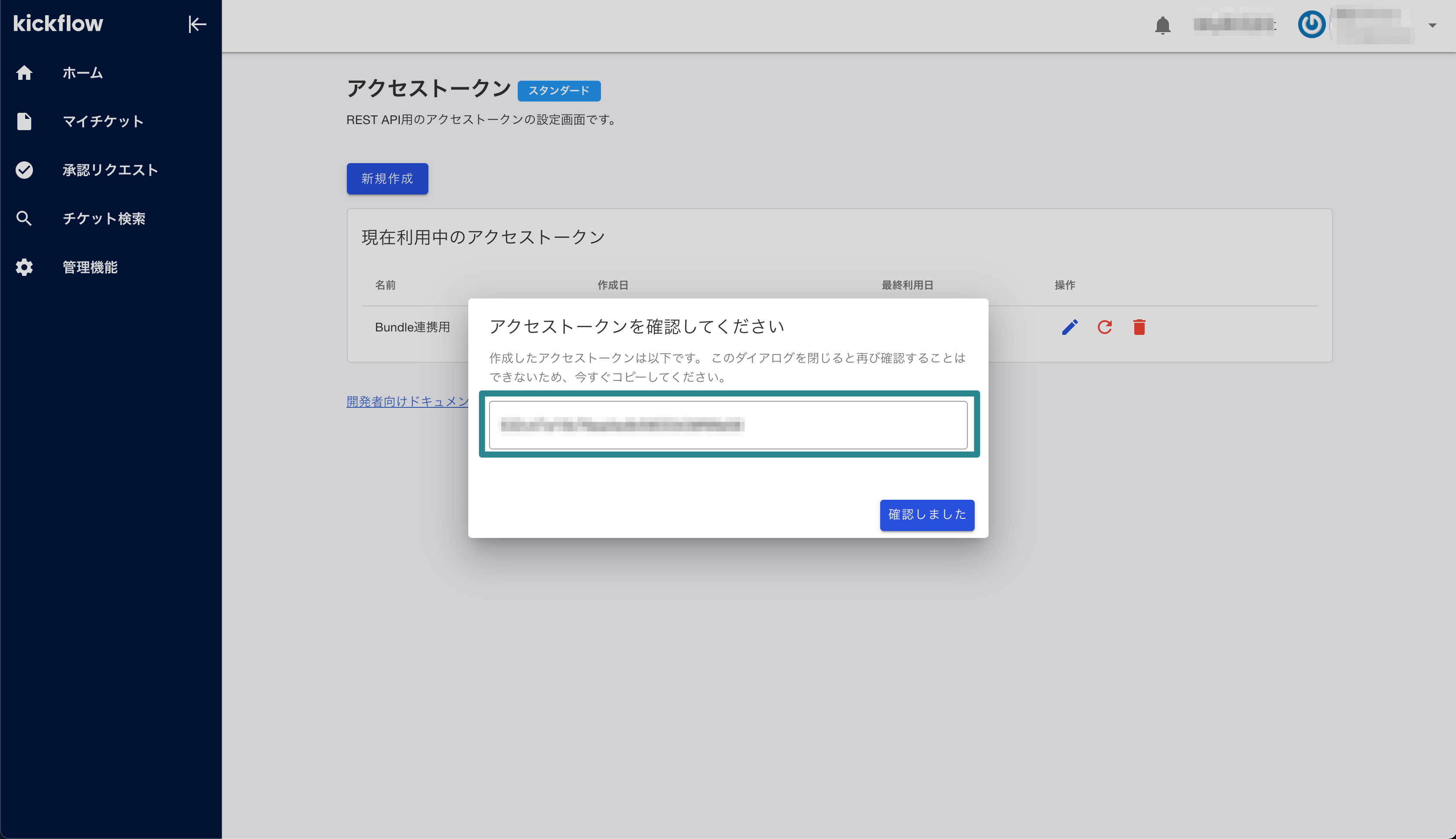Viewport: 1456px width, 839px height.
Task: Expand the user account dropdown arrow
Action: point(1432,25)
